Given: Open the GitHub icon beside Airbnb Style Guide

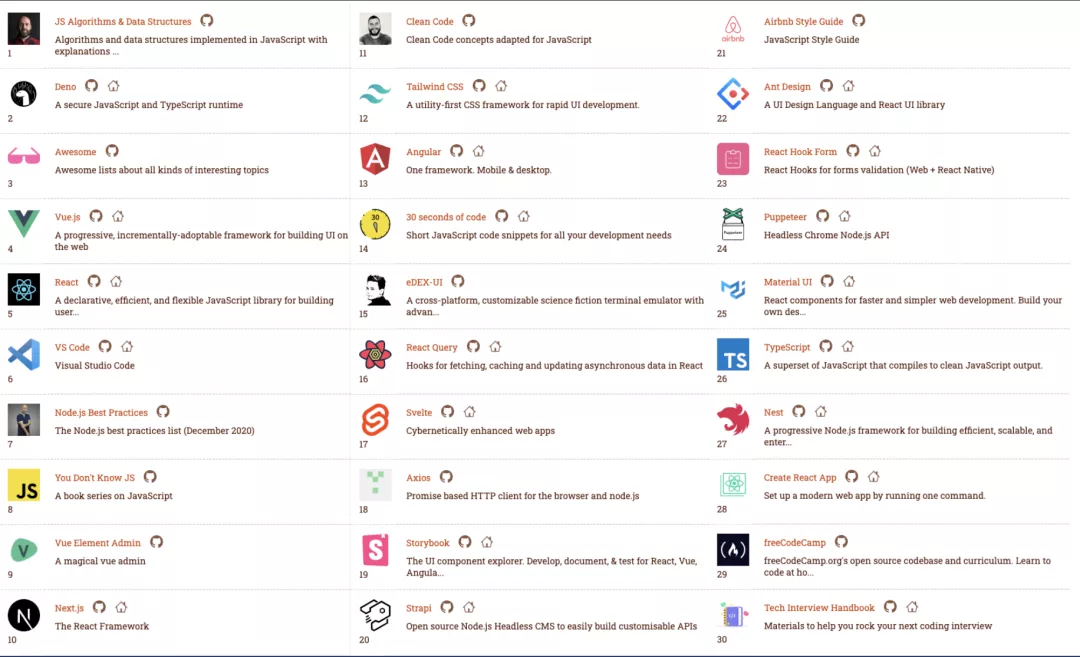Looking at the screenshot, I should tap(859, 21).
